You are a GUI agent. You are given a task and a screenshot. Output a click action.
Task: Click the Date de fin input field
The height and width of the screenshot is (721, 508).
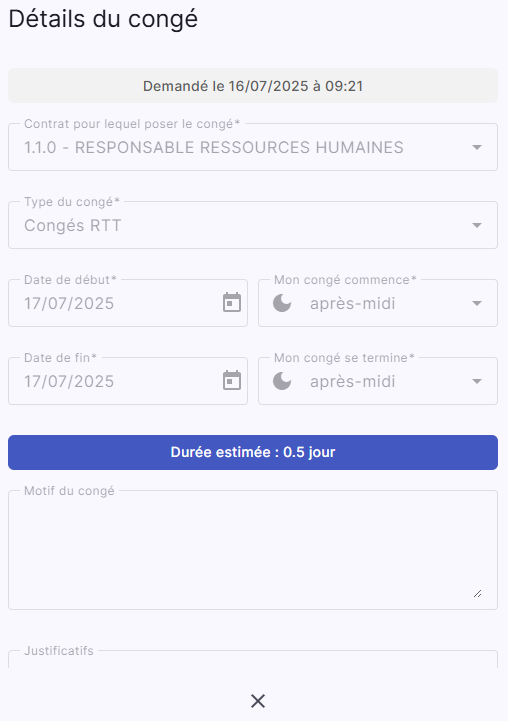click(x=128, y=381)
